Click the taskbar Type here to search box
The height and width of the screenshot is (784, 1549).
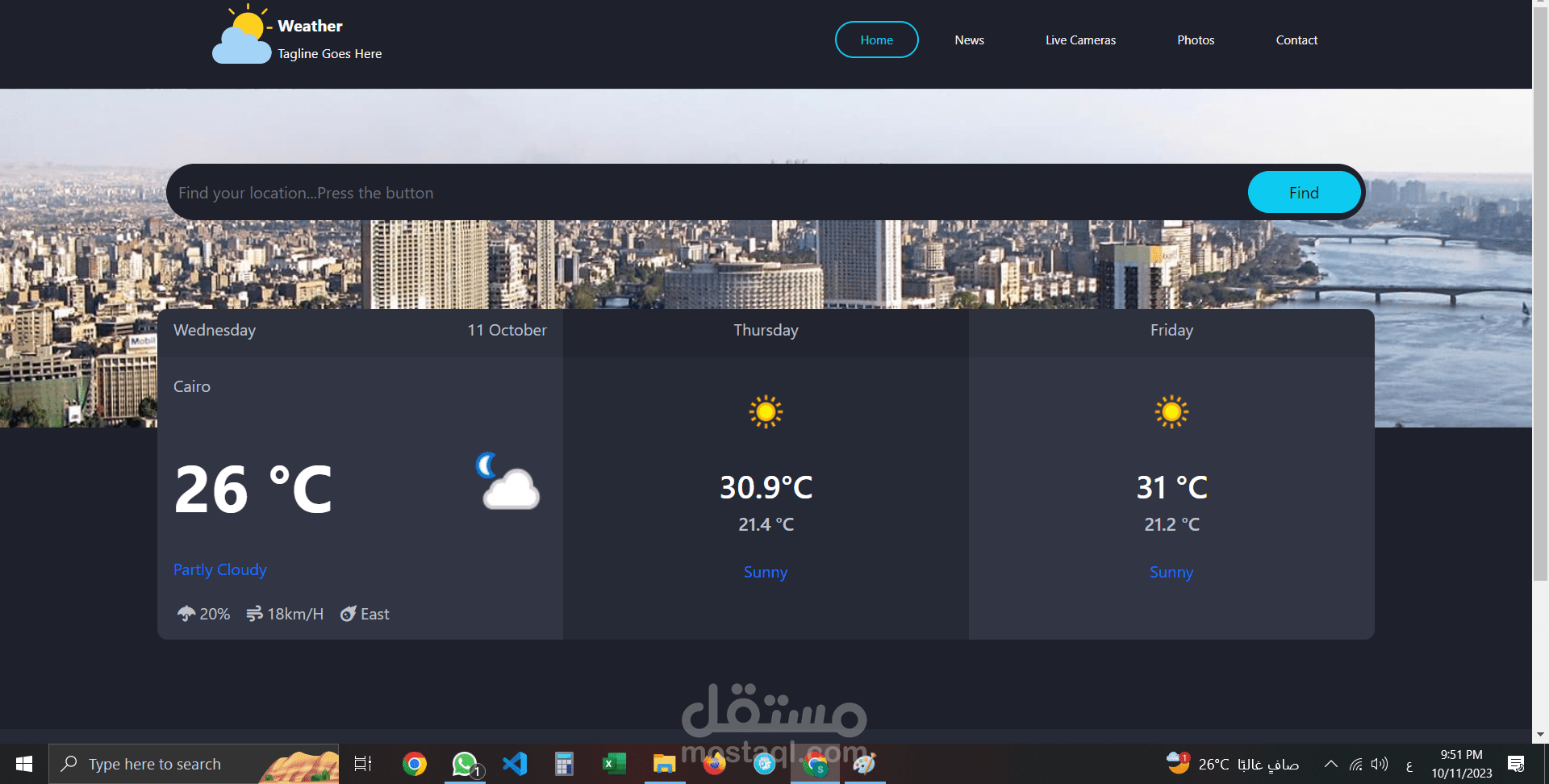[x=194, y=764]
